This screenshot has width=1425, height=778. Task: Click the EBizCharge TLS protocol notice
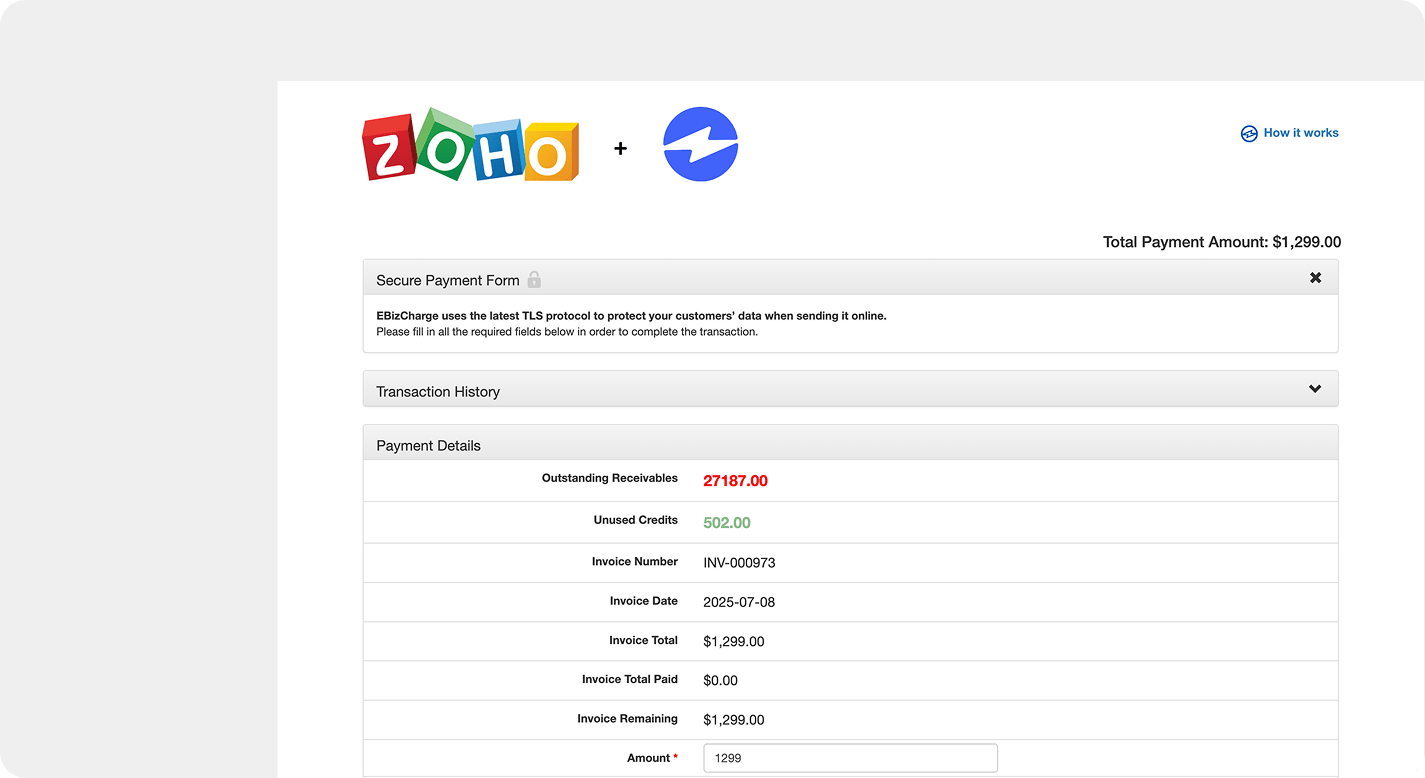[631, 316]
